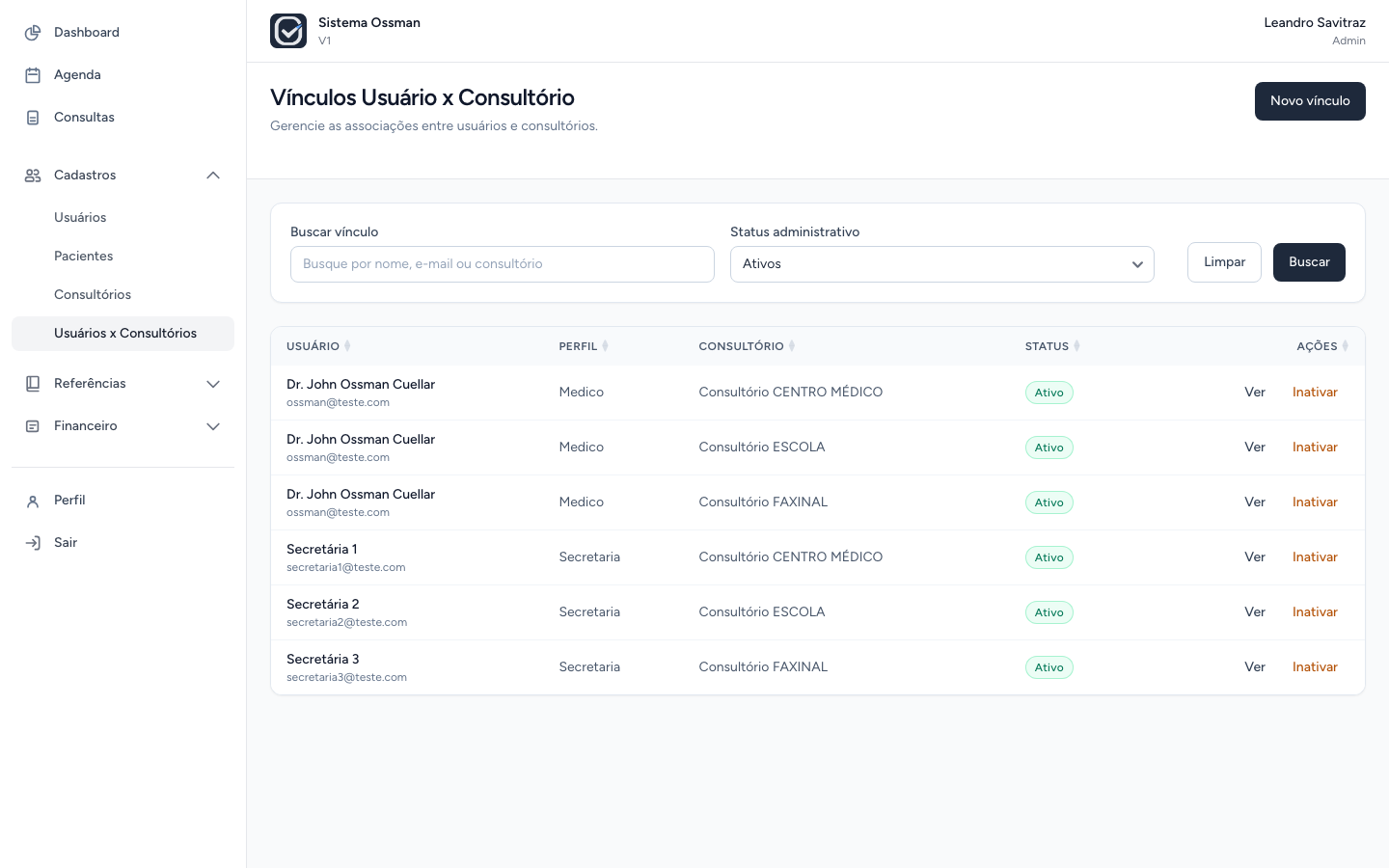Screen dimensions: 1389x868
Task: Open Dashboard from the sidebar
Action: click(x=123, y=33)
